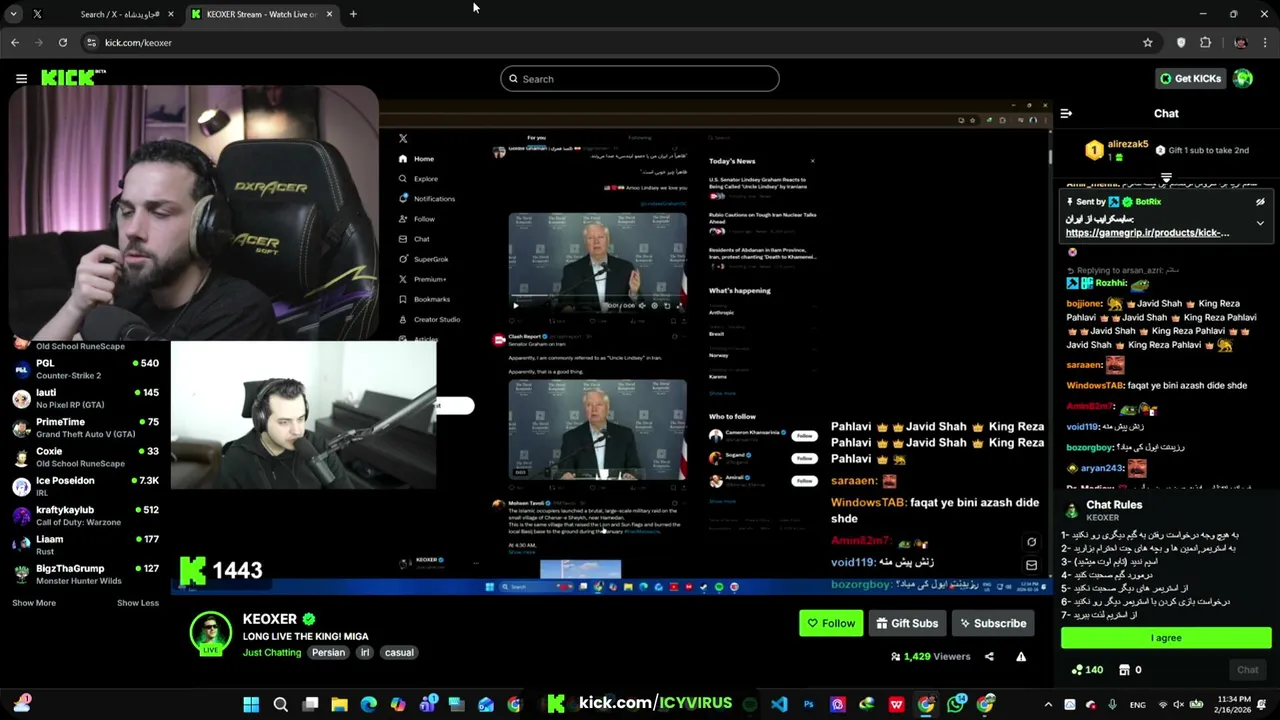Expand recommended channels with Show More
Image resolution: width=1280 pixels, height=720 pixels.
[34, 603]
